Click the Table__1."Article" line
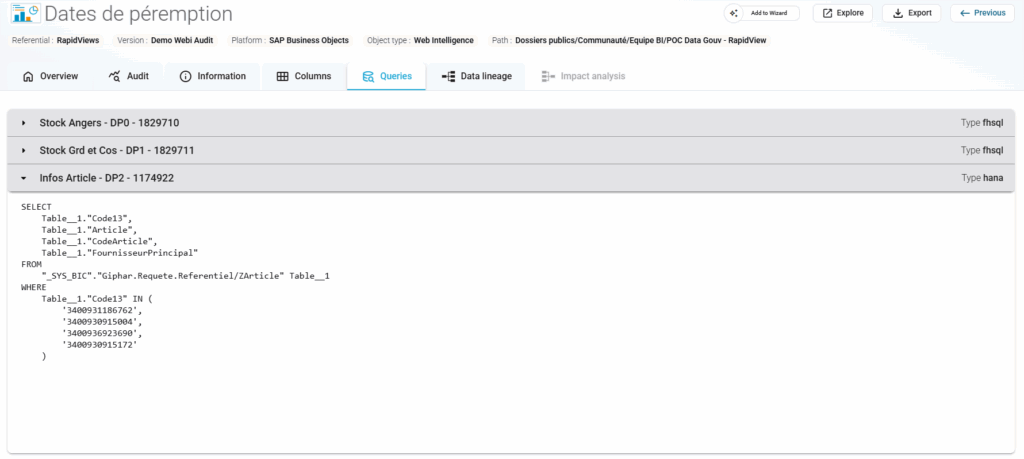This screenshot has height=459, width=1024. coord(89,230)
